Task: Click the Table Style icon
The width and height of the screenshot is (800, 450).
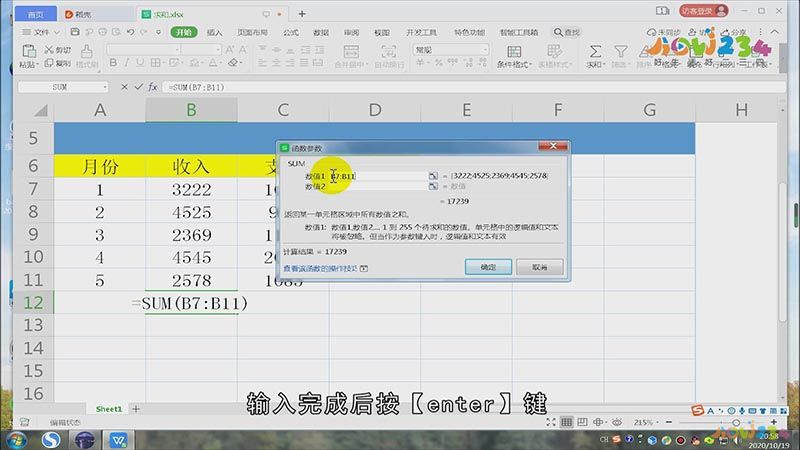Action: tap(554, 51)
